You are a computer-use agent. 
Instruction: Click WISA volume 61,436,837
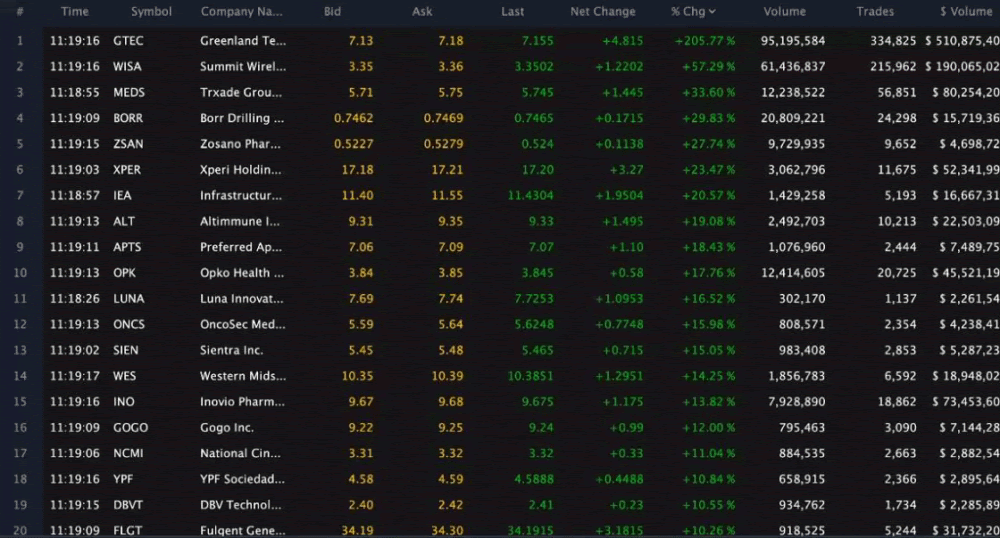793,66
